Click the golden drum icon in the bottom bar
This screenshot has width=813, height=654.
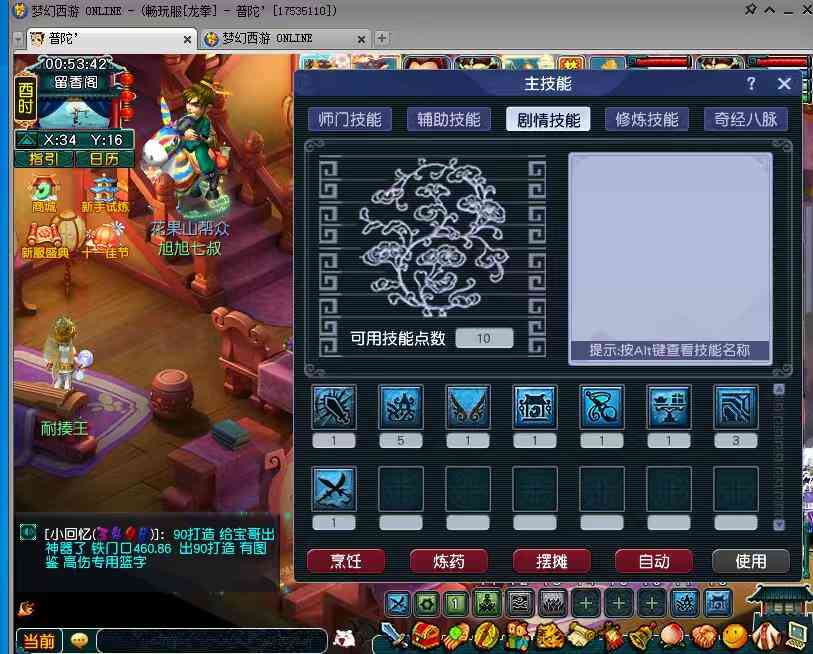coord(486,636)
